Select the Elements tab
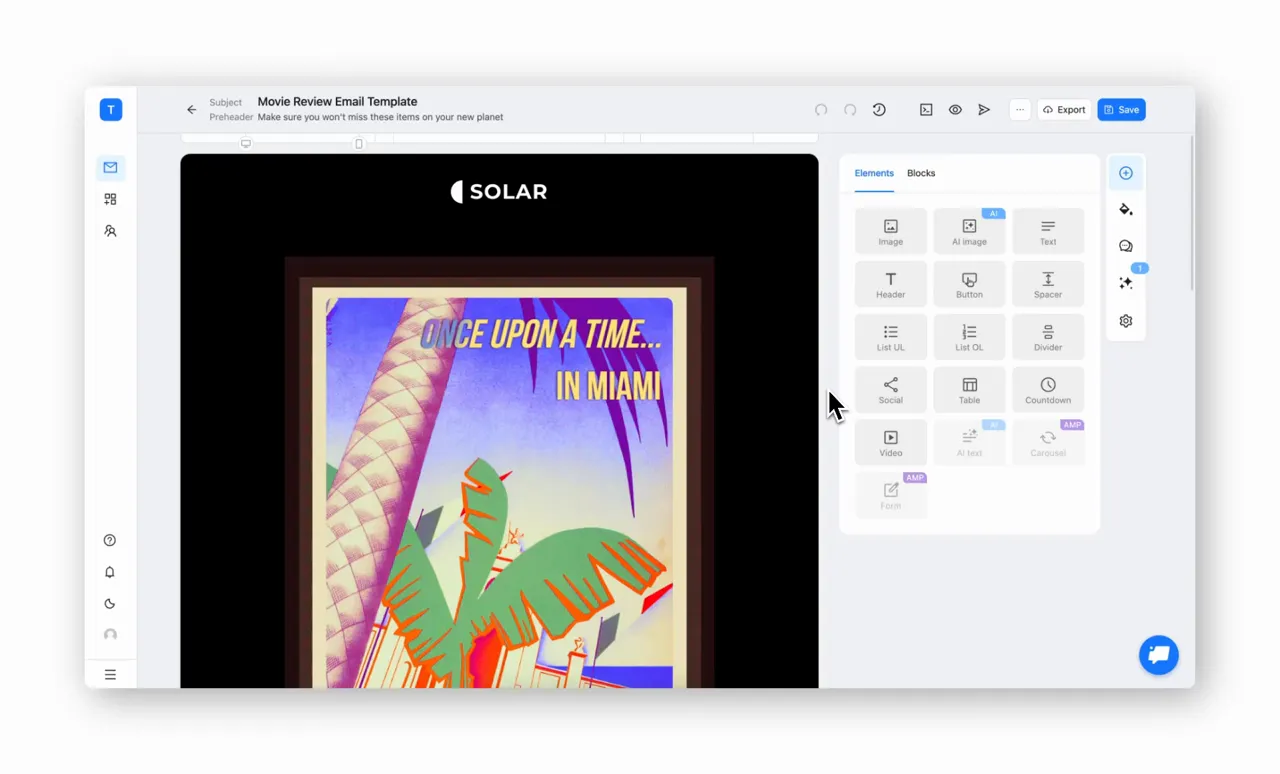The width and height of the screenshot is (1280, 774). pyautogui.click(x=874, y=173)
